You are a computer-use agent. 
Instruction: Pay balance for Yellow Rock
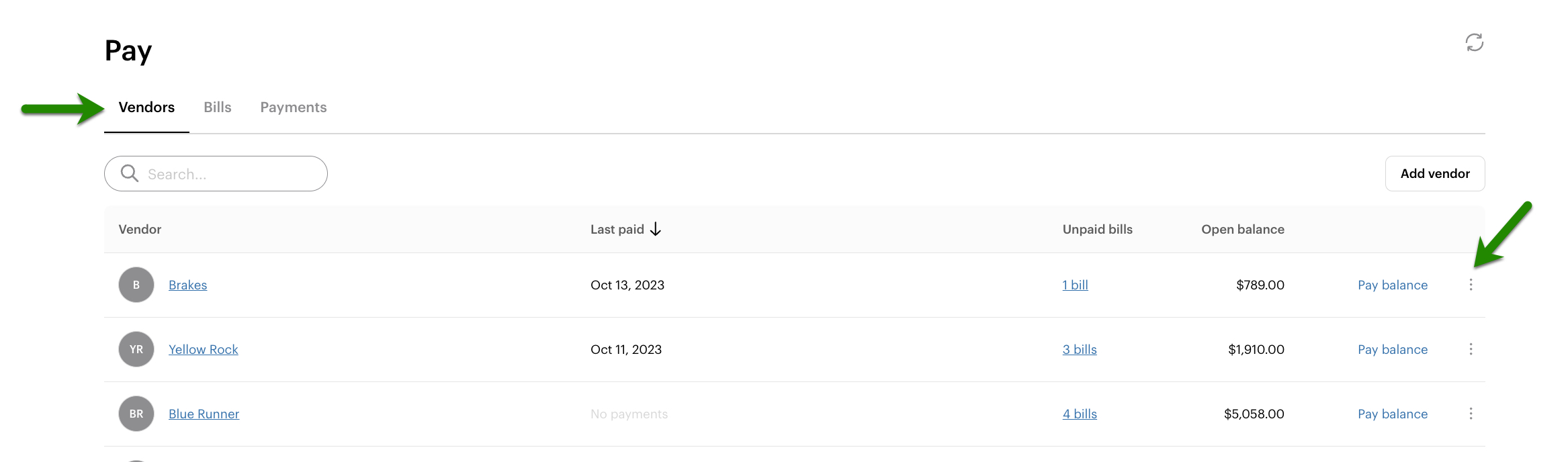[1392, 349]
